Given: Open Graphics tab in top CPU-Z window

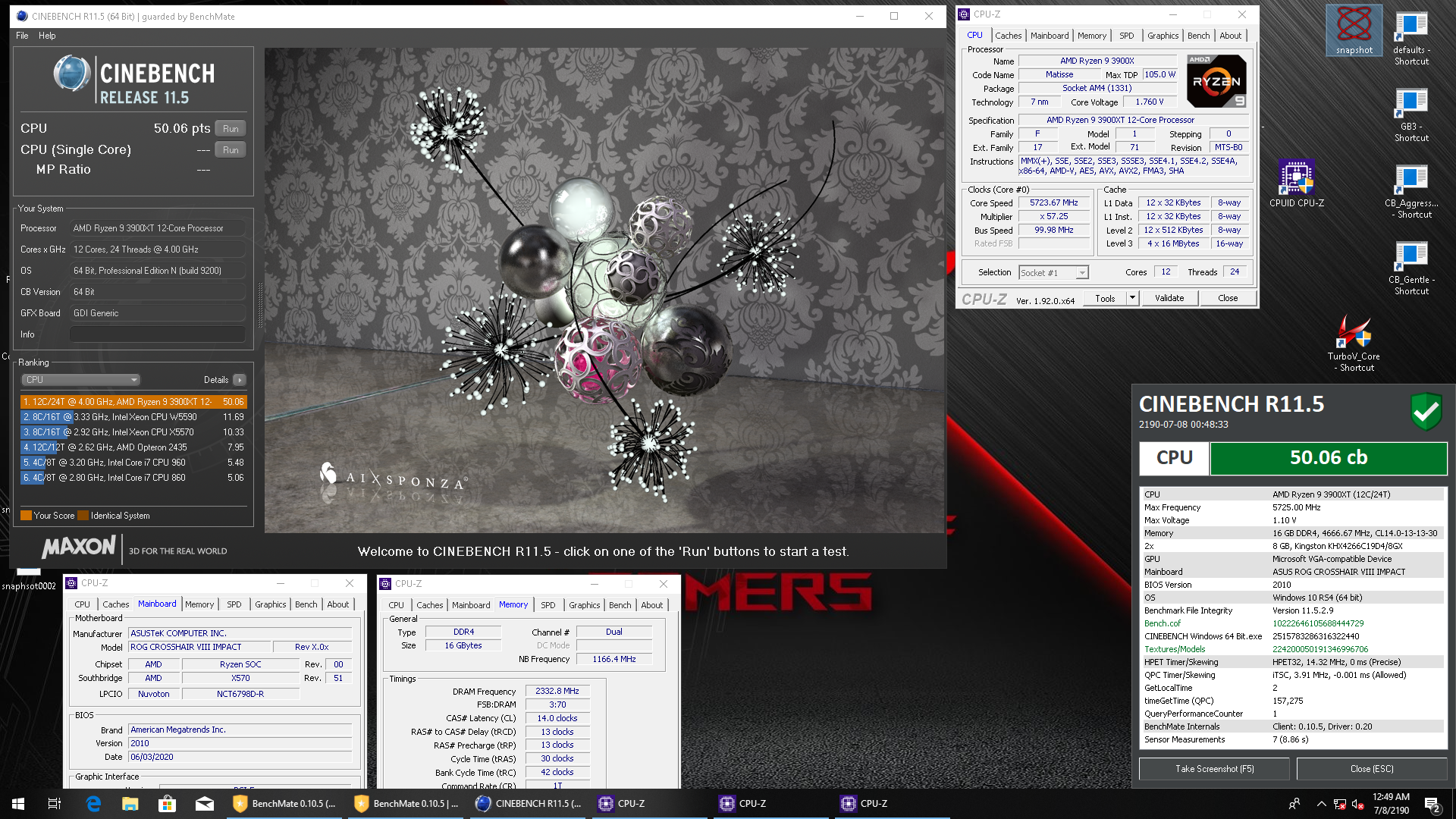Looking at the screenshot, I should [1163, 36].
